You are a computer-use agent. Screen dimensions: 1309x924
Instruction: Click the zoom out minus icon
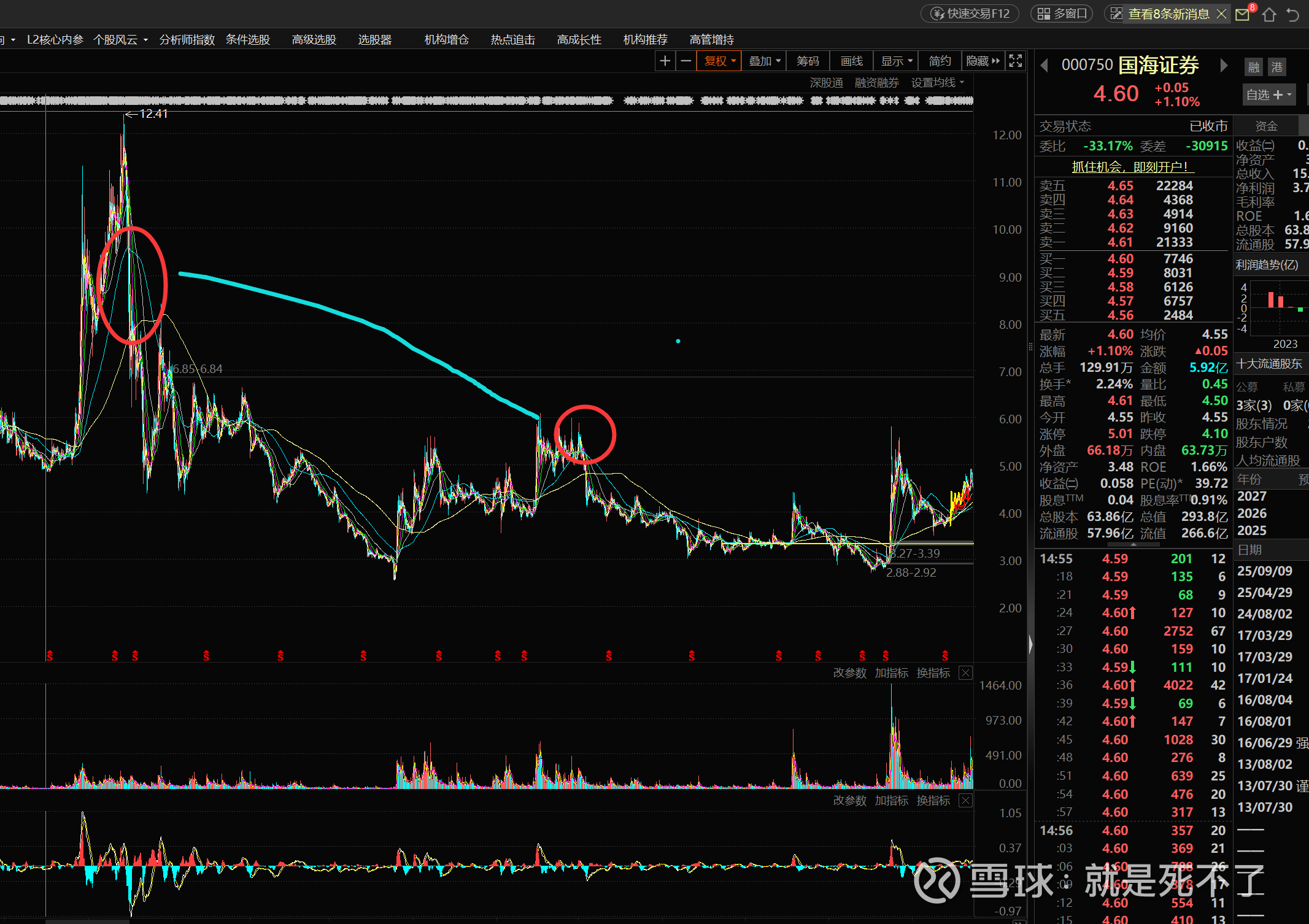click(686, 61)
